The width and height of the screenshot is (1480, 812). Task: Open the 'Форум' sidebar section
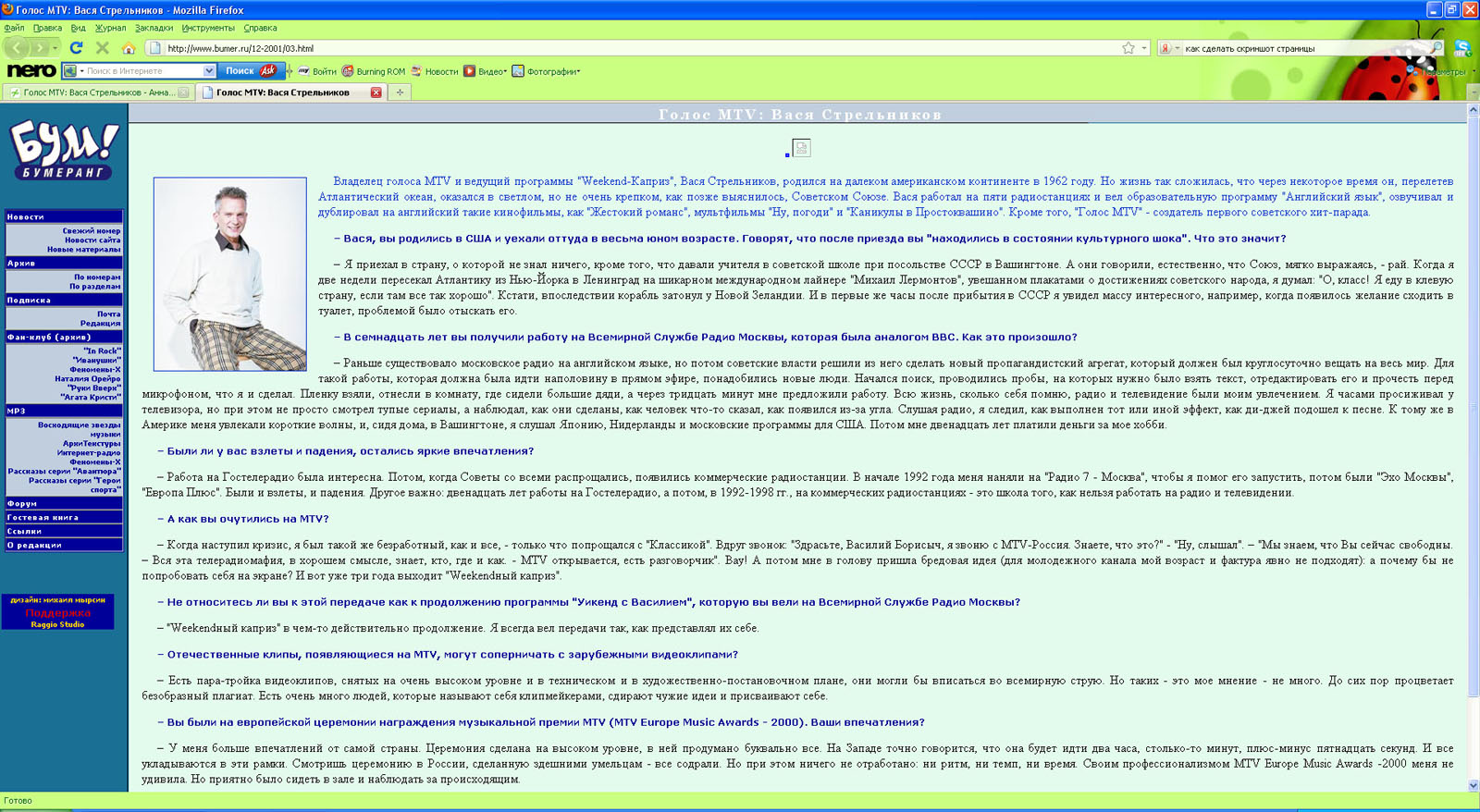pyautogui.click(x=64, y=504)
